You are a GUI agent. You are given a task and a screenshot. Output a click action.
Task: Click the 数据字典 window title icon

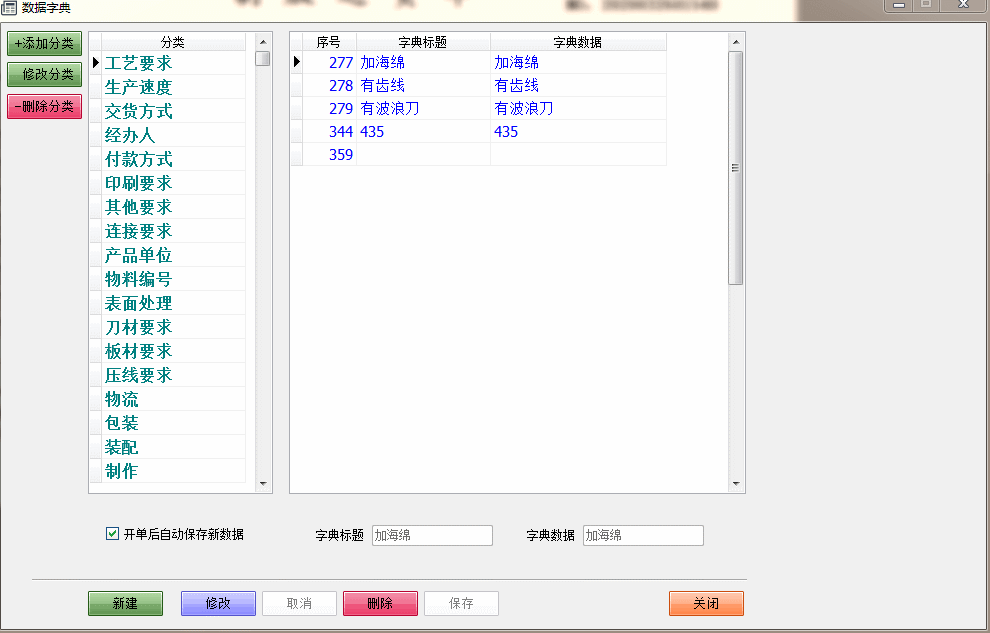coord(9,8)
